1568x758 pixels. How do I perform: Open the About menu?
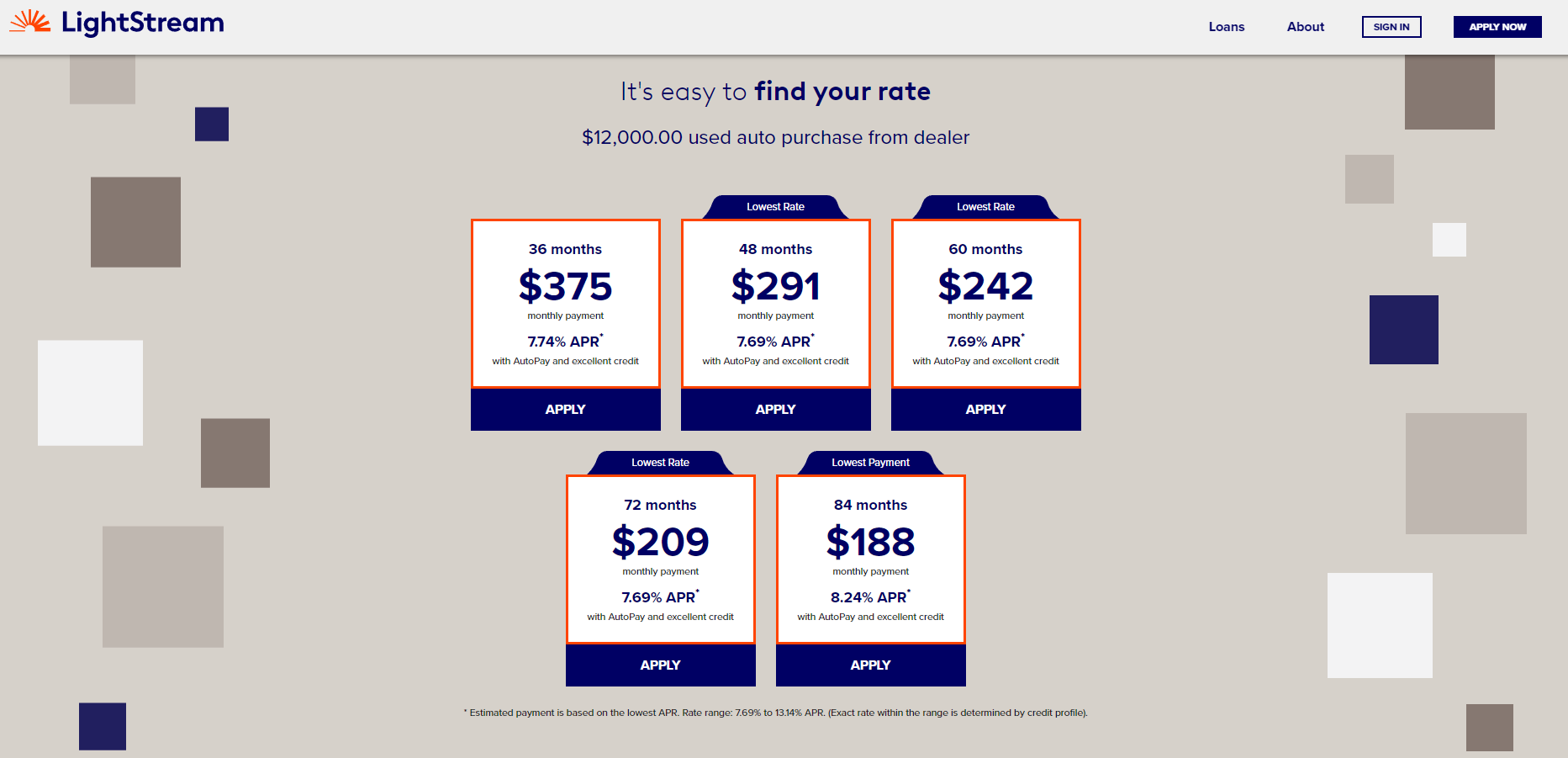(x=1305, y=27)
